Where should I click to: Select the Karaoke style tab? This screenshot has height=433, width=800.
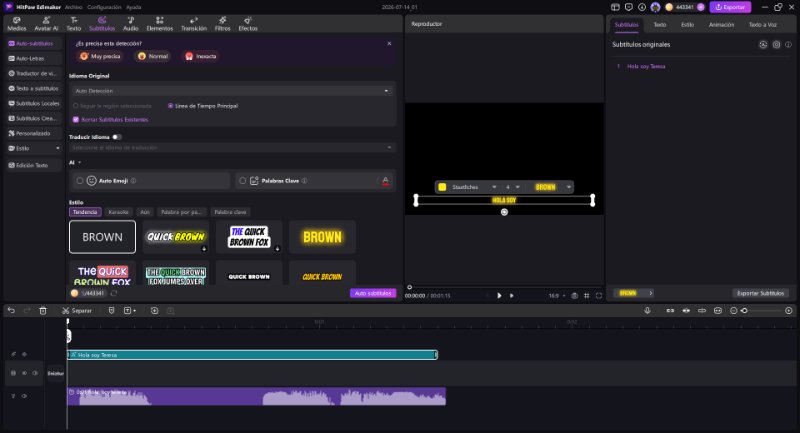(118, 212)
